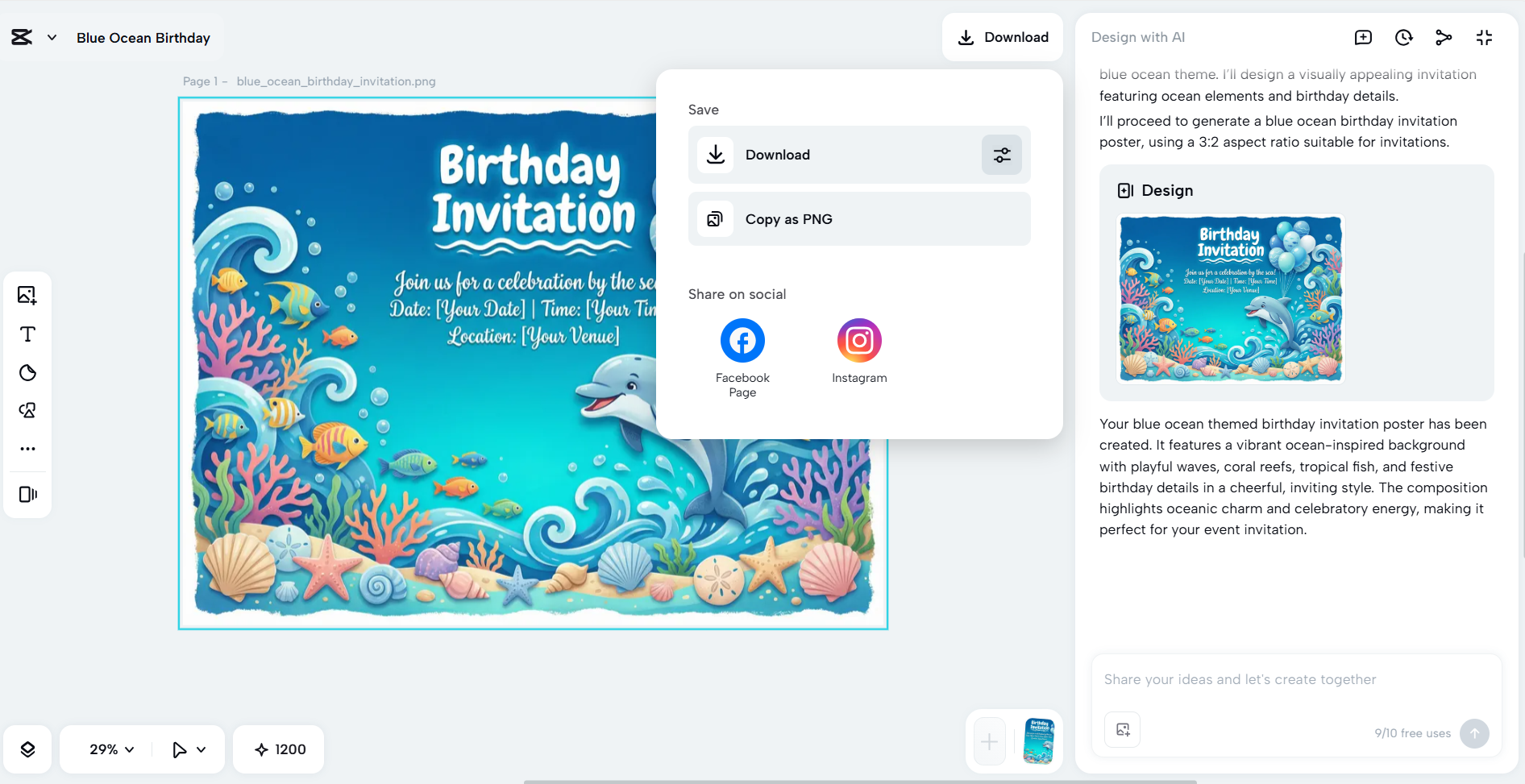The width and height of the screenshot is (1525, 784).
Task: Click the Download button in Save dialog
Action: (x=834, y=155)
